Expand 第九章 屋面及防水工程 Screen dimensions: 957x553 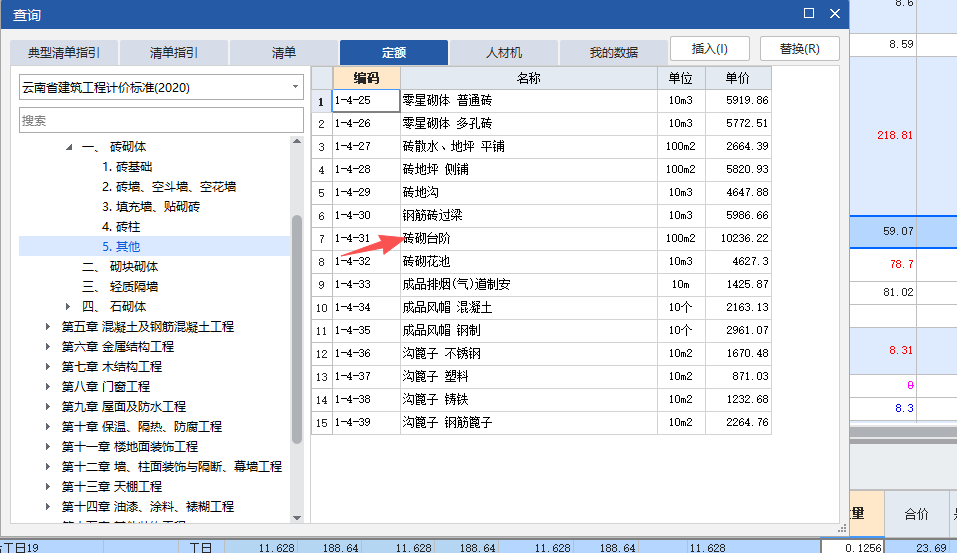48,407
